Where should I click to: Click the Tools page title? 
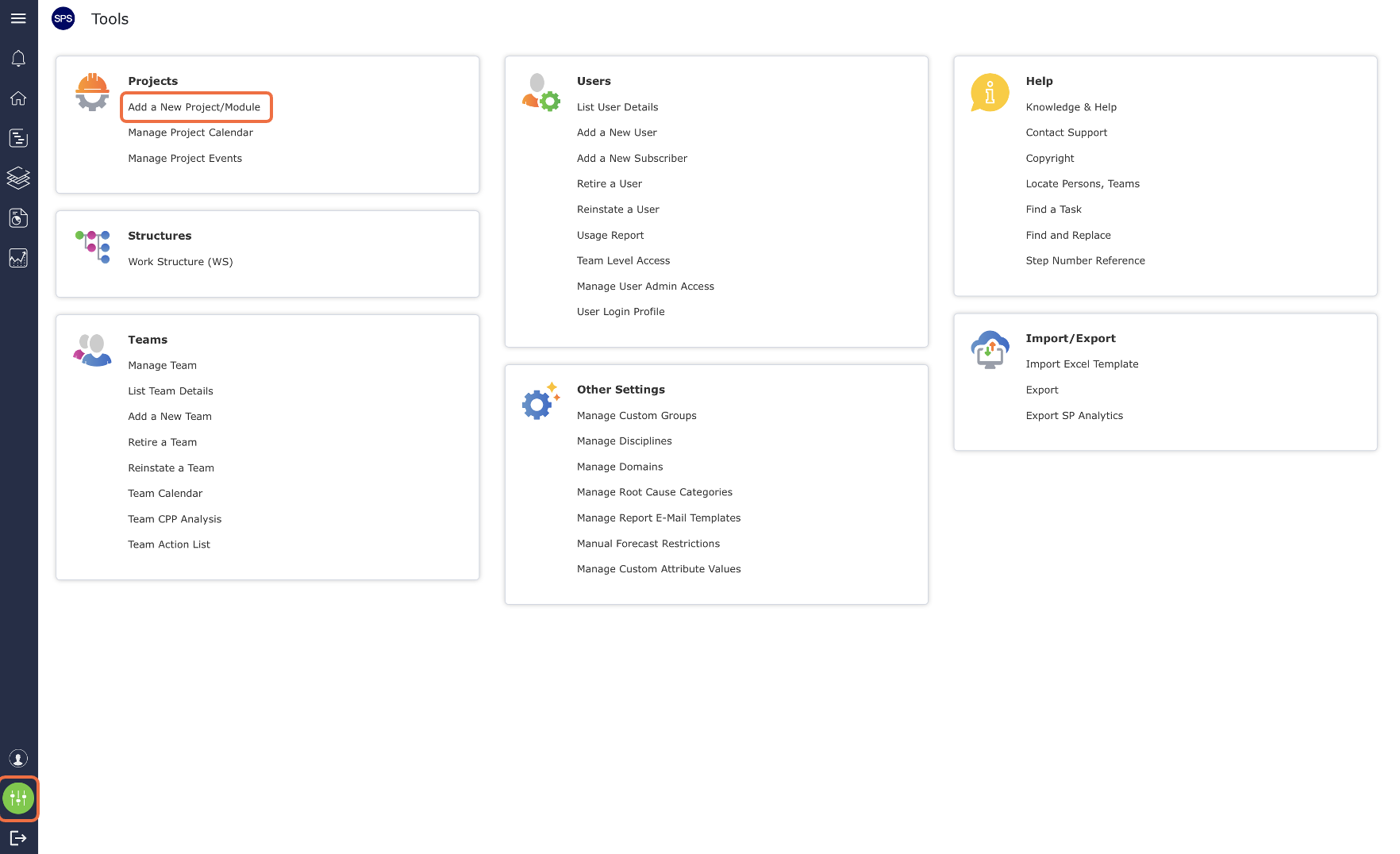coord(110,19)
